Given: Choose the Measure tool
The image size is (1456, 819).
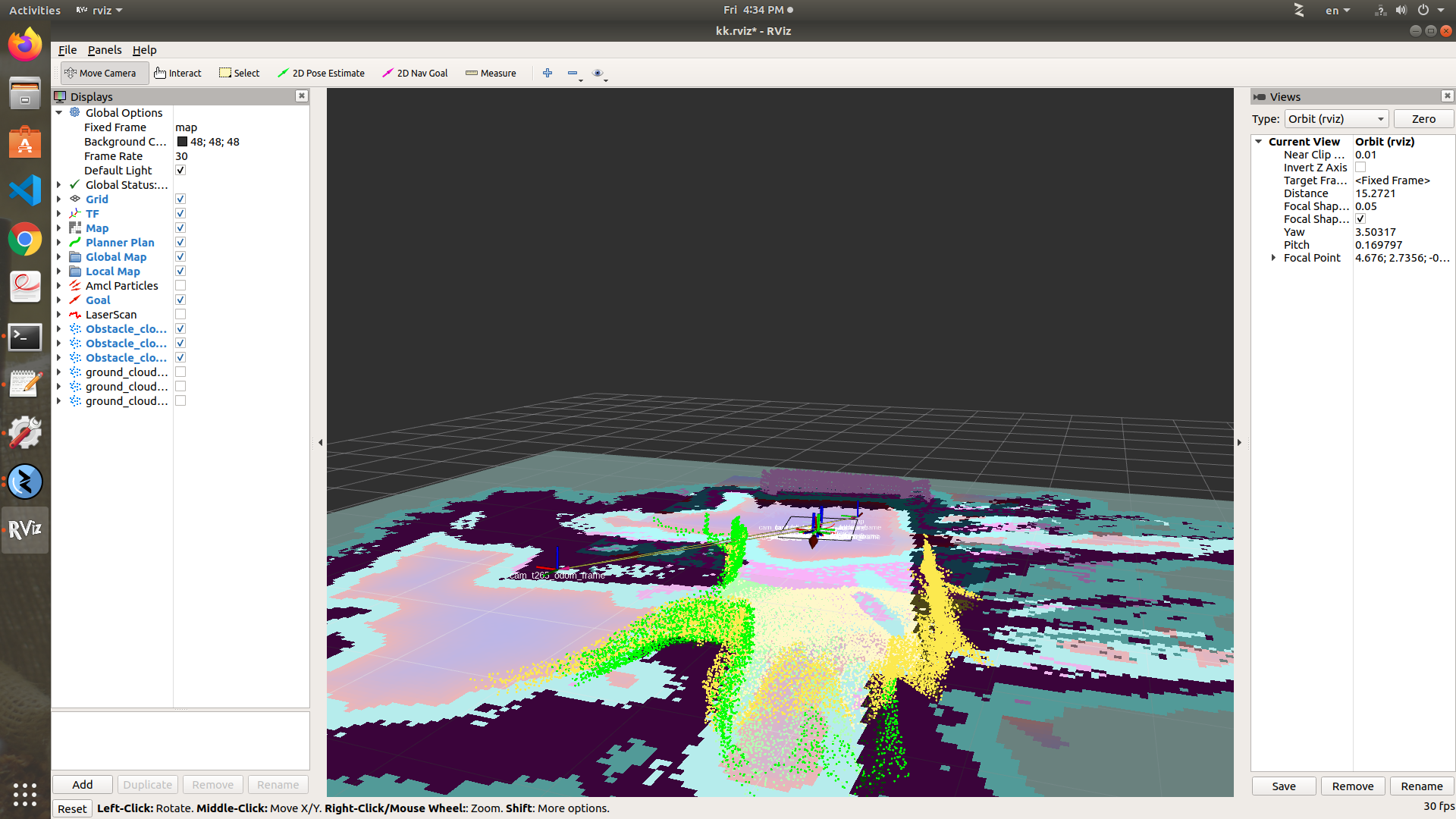Looking at the screenshot, I should [491, 73].
